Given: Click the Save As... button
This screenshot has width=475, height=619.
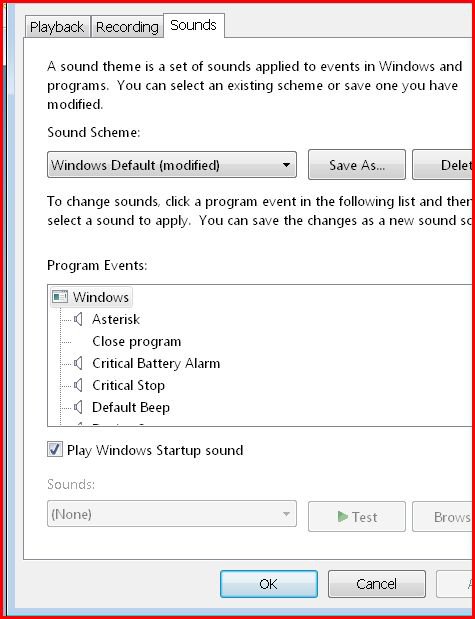Looking at the screenshot, I should pos(357,165).
